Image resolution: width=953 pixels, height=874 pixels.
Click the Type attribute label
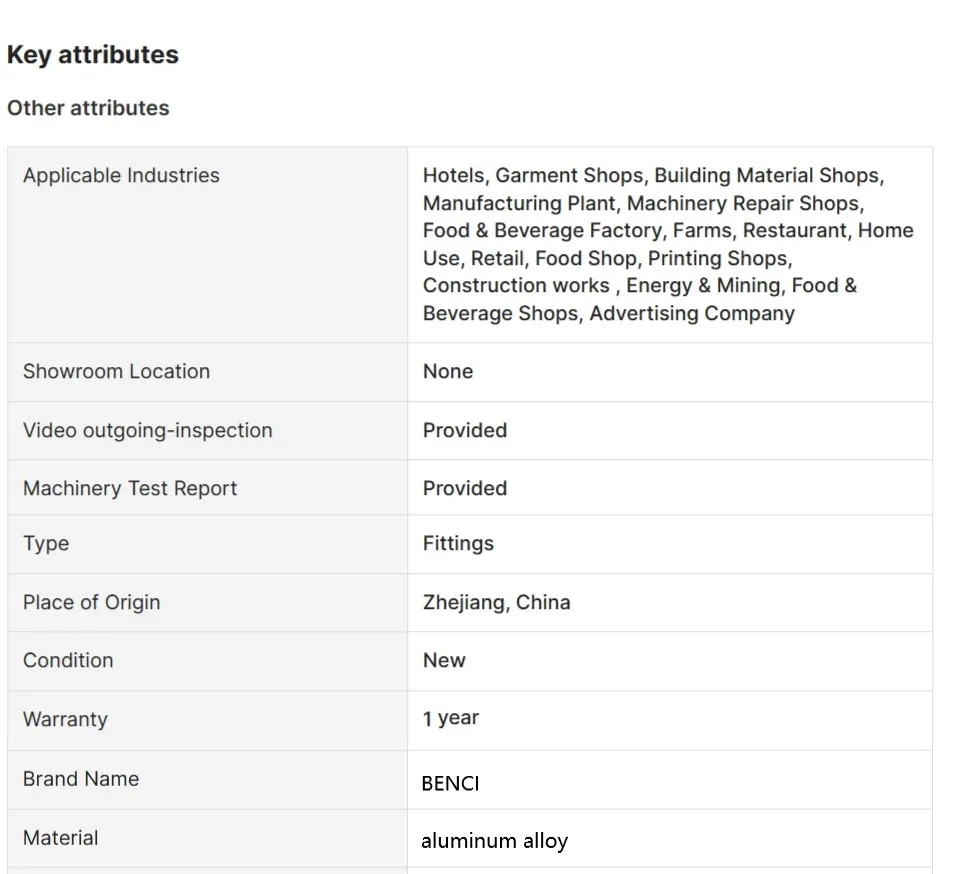coord(46,543)
